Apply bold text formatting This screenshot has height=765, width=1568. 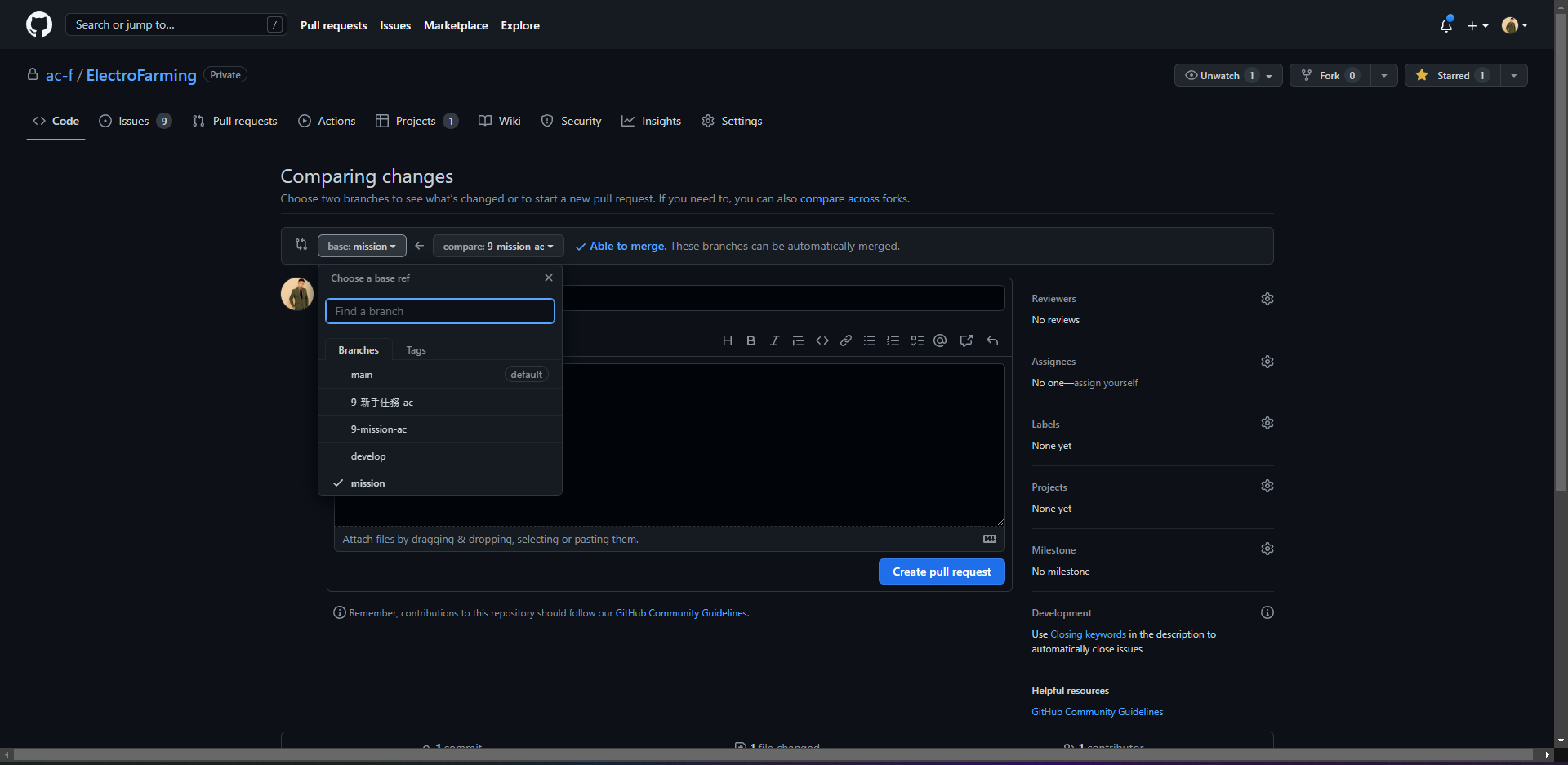pyautogui.click(x=751, y=340)
